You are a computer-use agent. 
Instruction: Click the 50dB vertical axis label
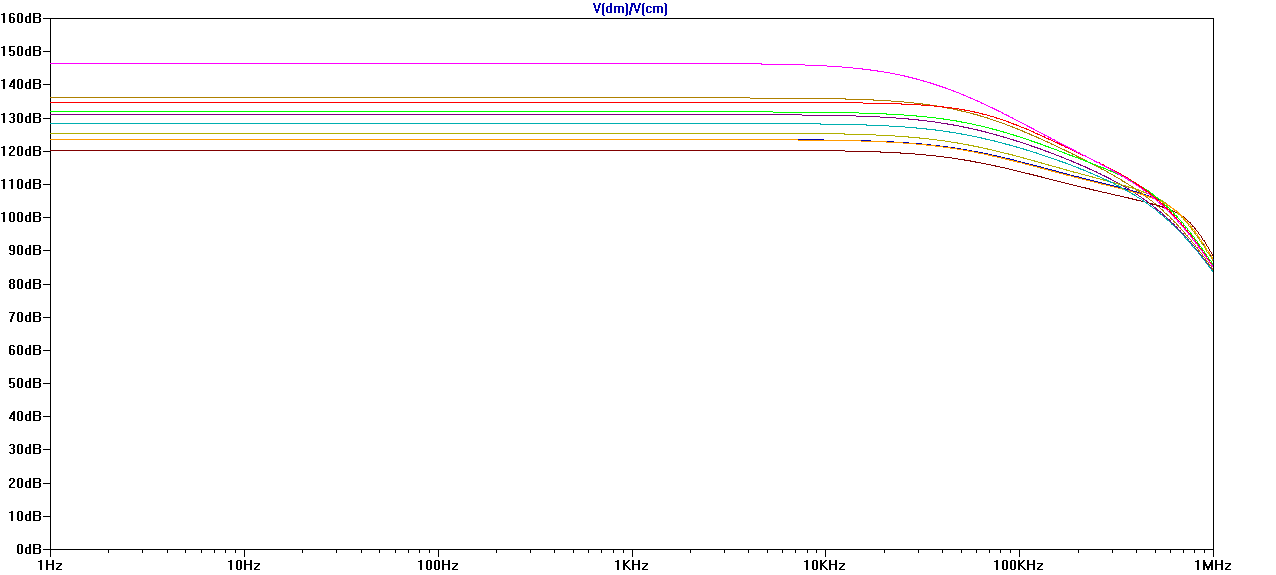coord(25,383)
